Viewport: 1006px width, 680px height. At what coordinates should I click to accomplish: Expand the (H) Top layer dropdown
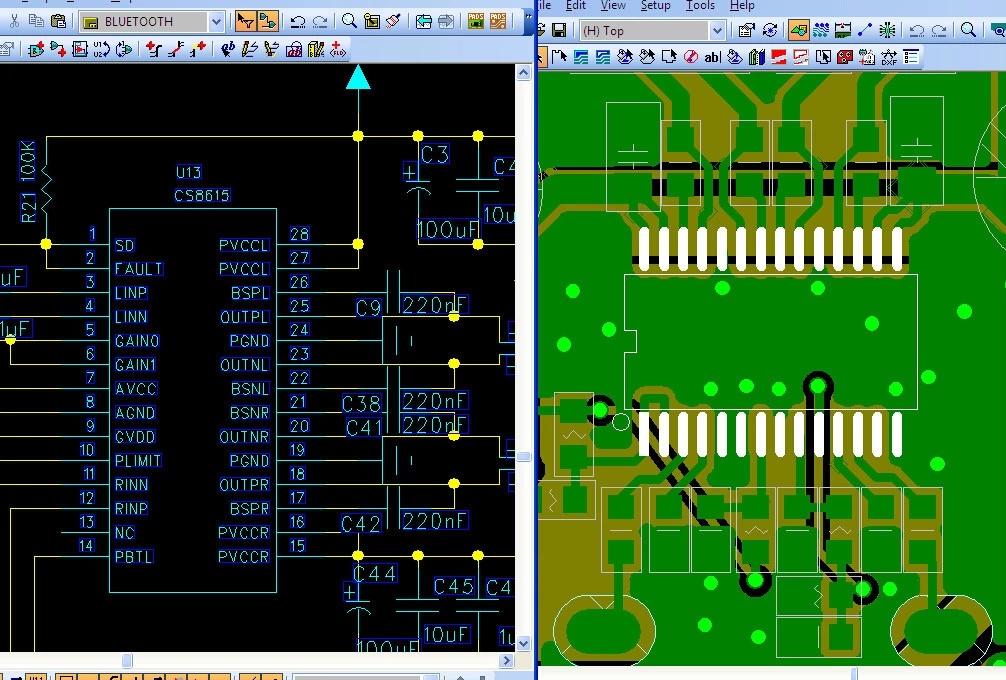(x=716, y=31)
